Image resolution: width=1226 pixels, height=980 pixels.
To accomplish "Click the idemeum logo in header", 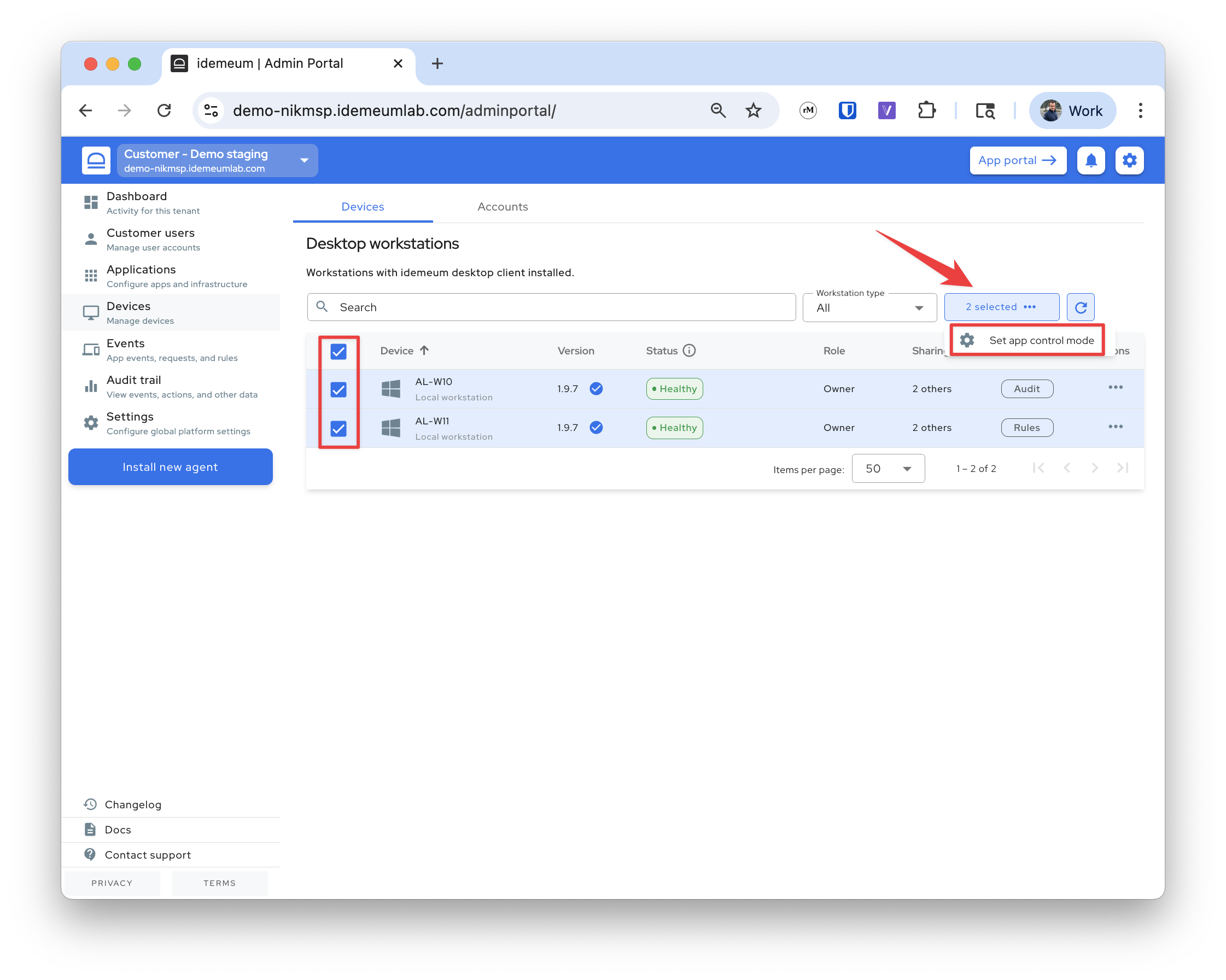I will pyautogui.click(x=96, y=160).
